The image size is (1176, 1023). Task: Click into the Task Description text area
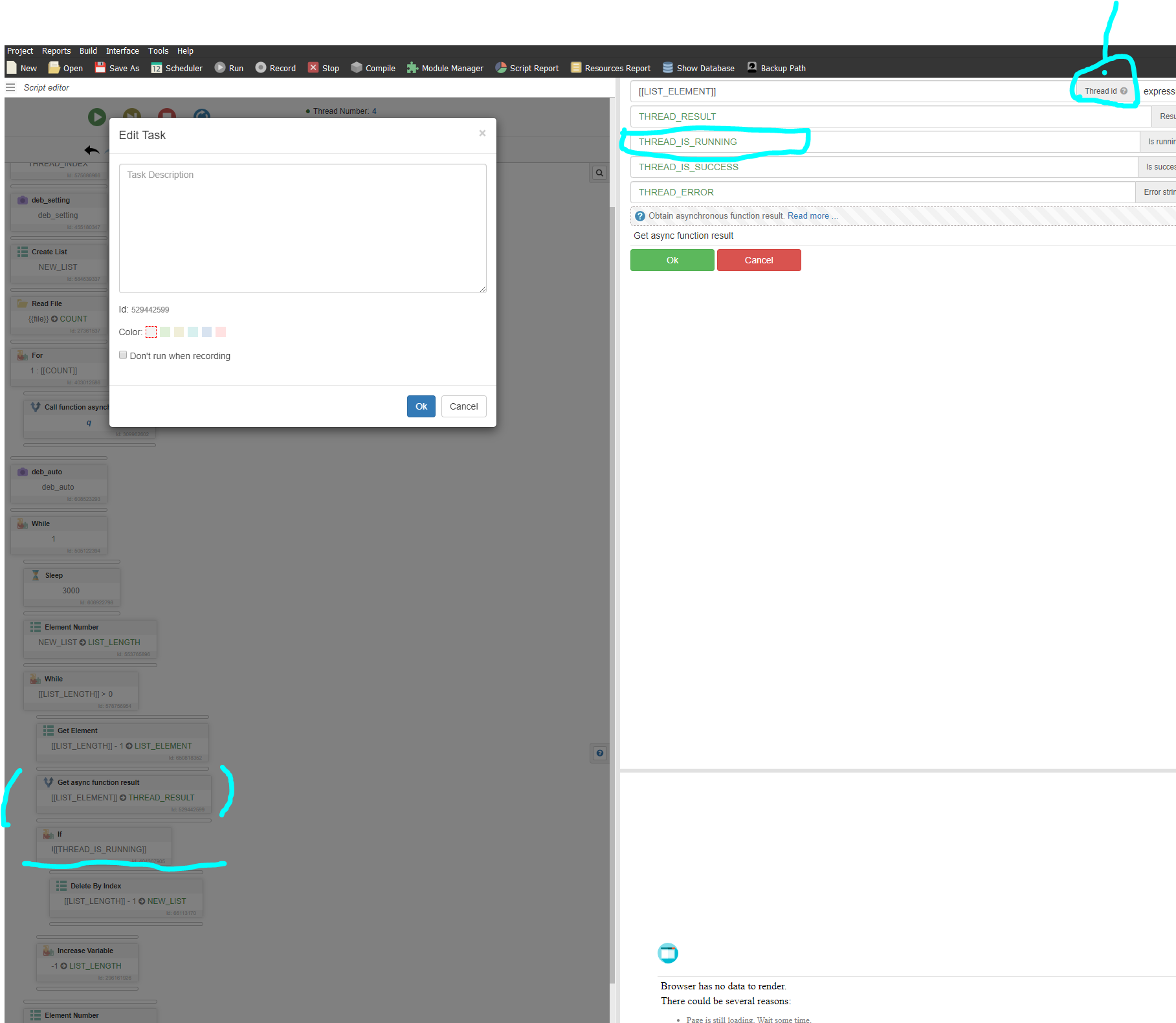[x=302, y=228]
